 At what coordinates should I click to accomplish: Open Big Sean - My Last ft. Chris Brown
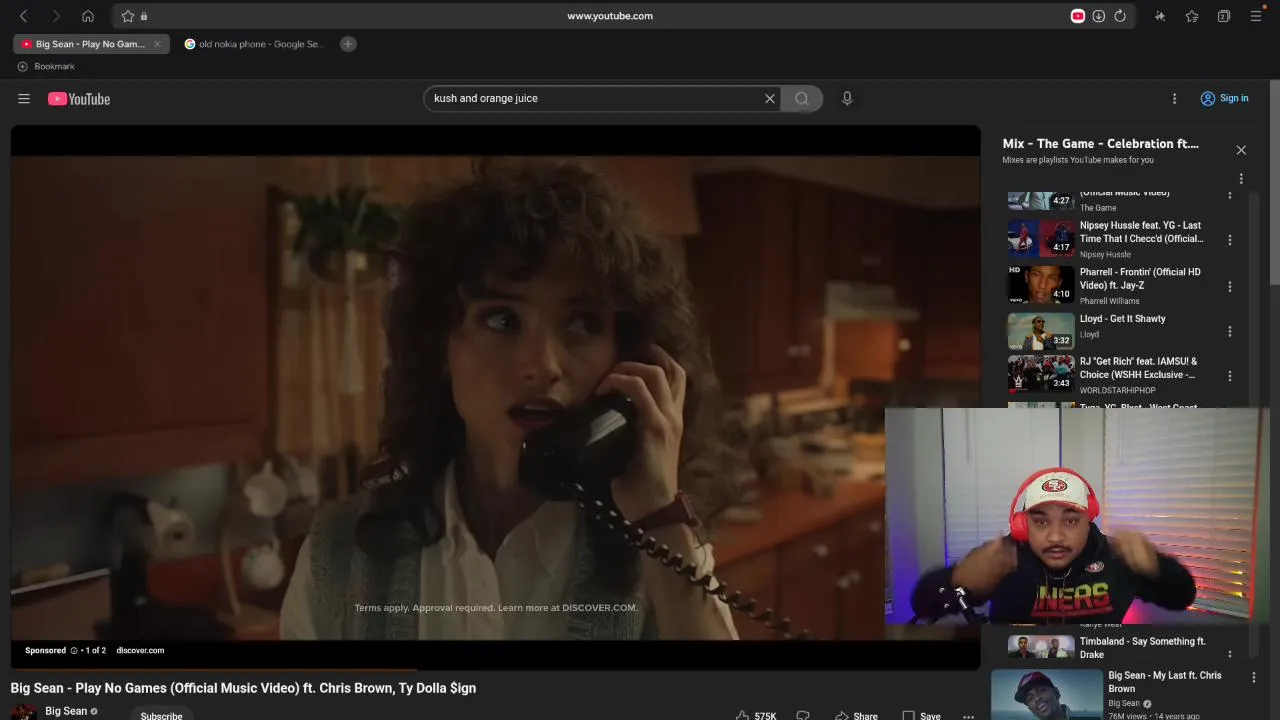click(x=1165, y=682)
